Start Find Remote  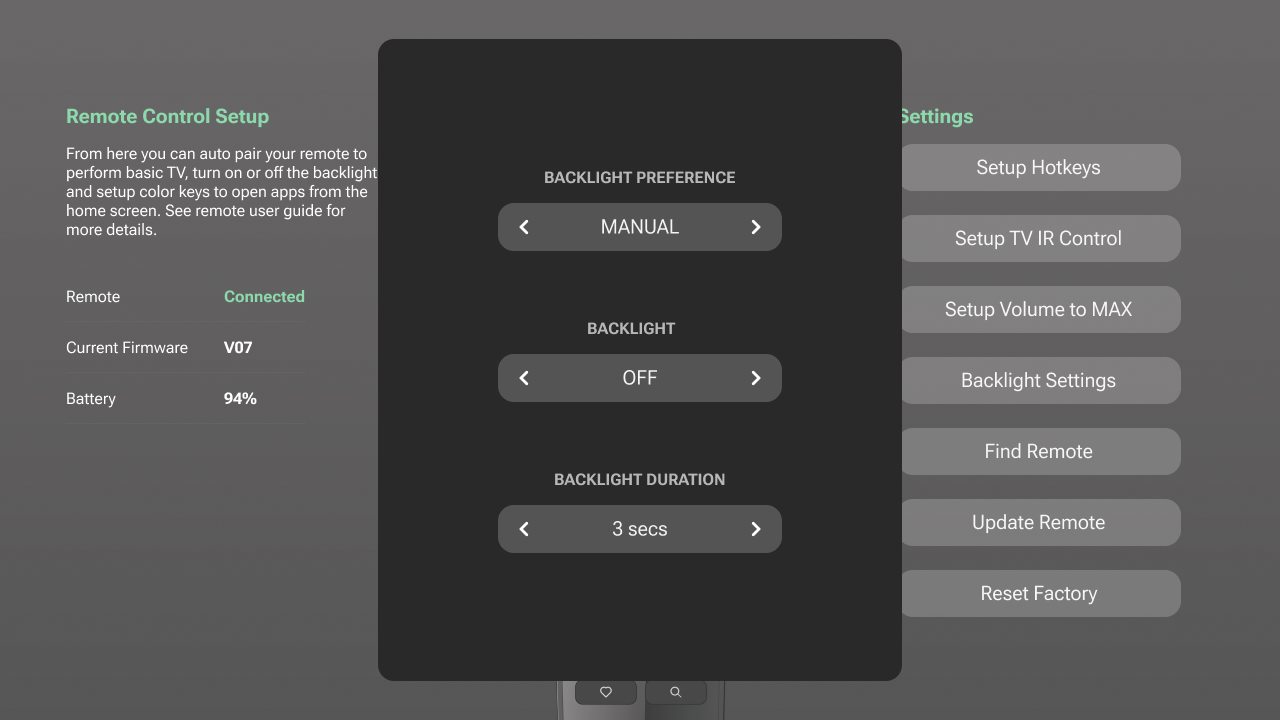(x=1039, y=451)
